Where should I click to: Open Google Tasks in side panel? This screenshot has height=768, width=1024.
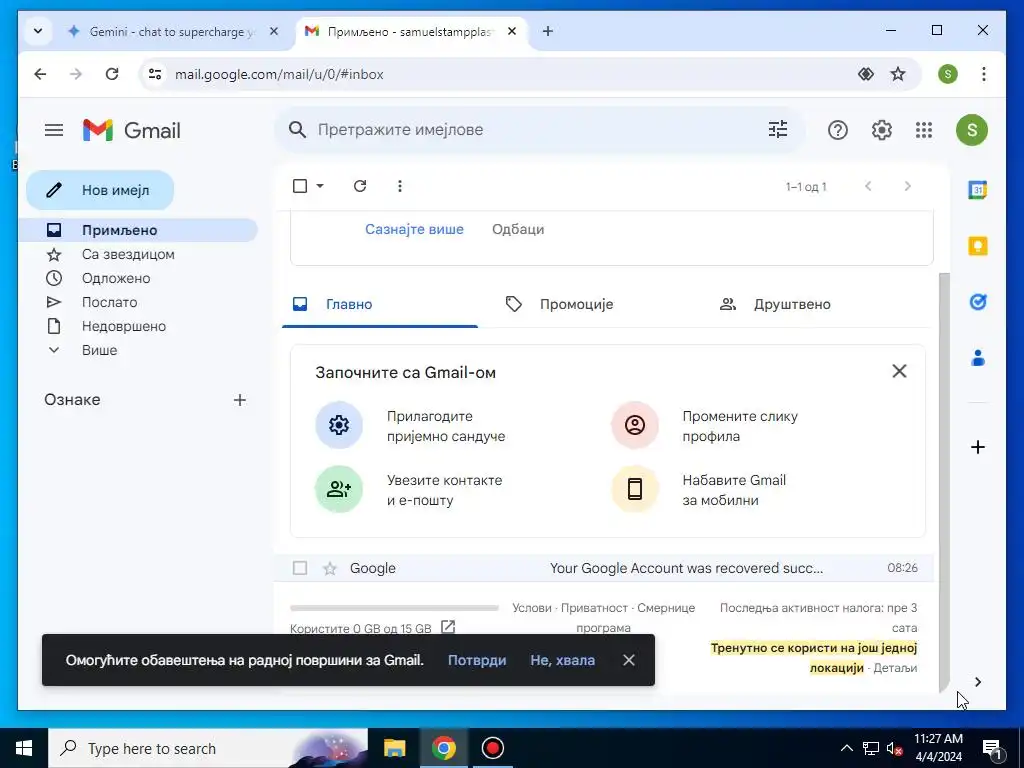pos(978,302)
